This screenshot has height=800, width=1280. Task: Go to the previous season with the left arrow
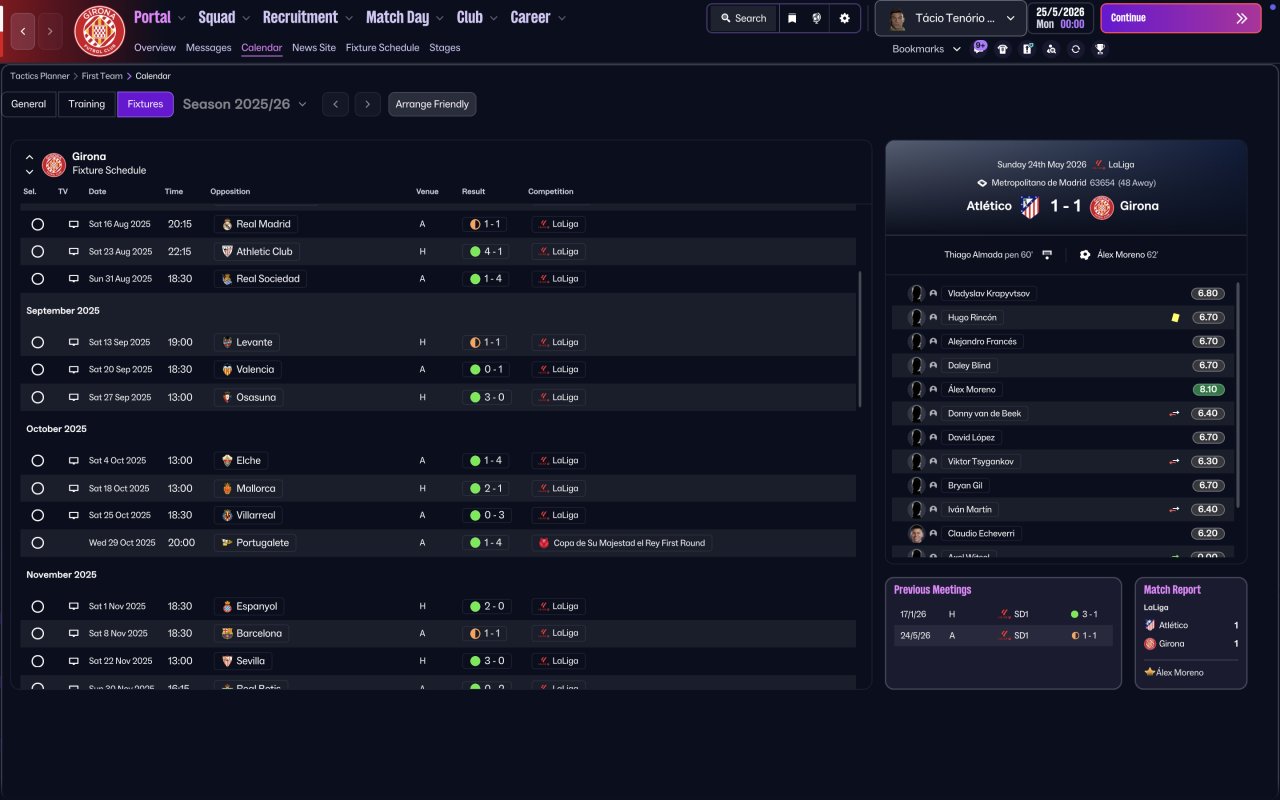(335, 104)
